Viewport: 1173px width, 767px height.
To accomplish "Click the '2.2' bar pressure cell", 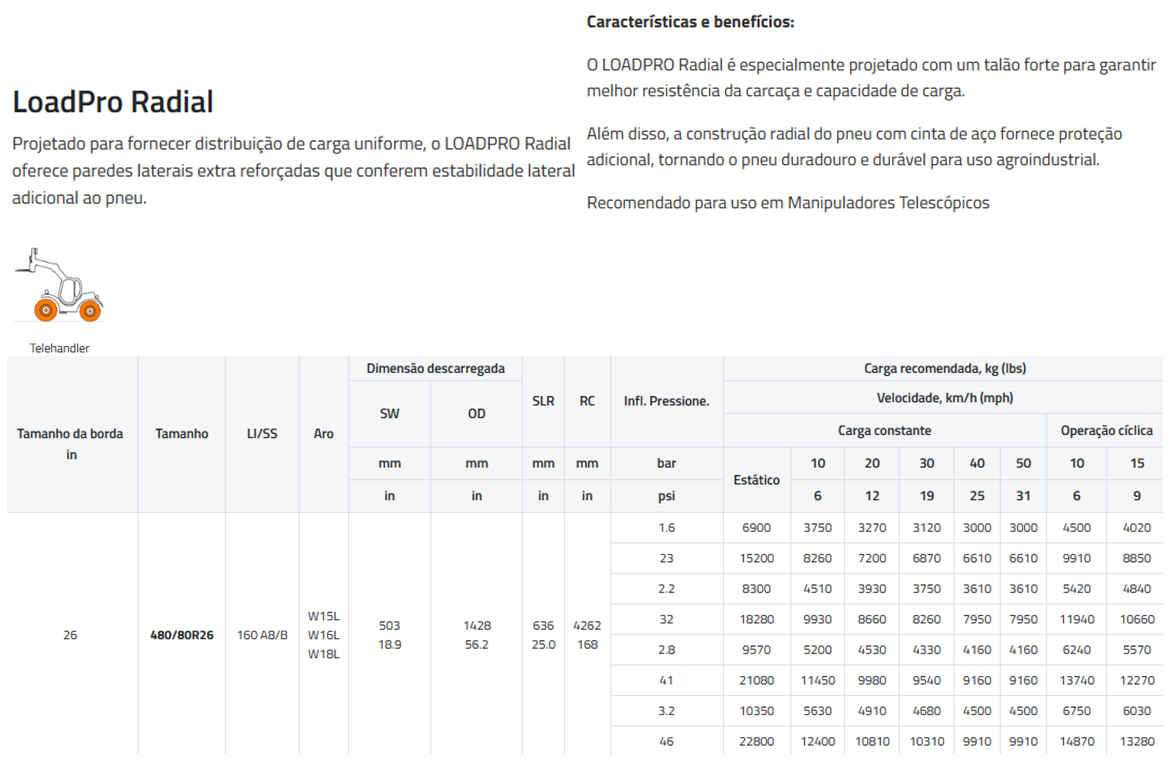I will [667, 589].
